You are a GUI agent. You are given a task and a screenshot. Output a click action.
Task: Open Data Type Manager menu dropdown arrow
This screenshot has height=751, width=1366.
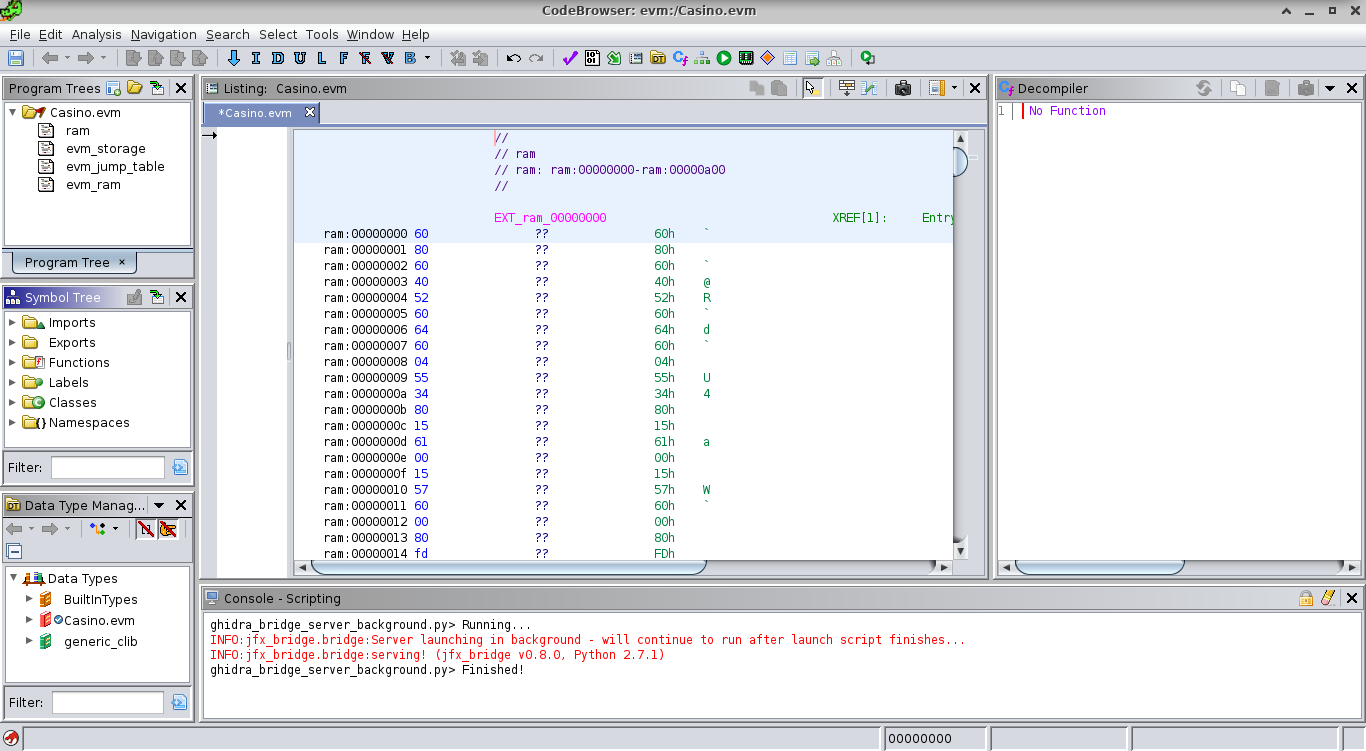[x=161, y=505]
